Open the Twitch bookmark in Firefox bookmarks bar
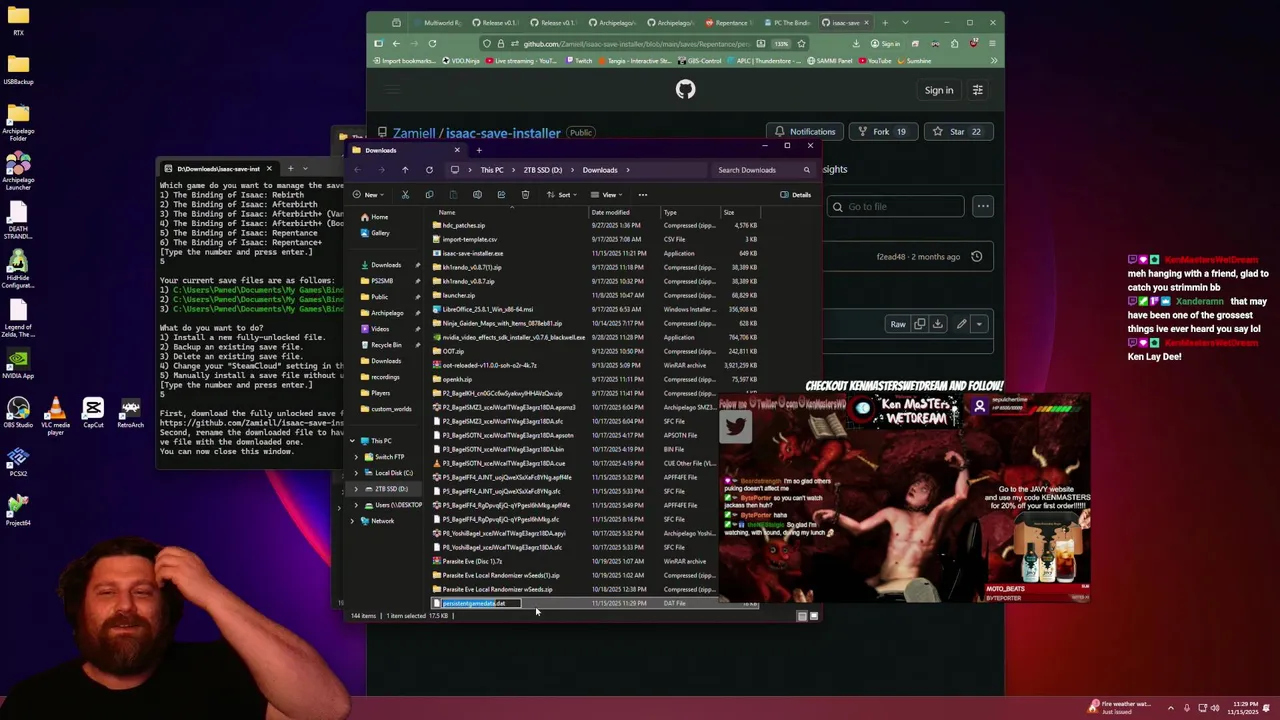1280x720 pixels. 578,61
